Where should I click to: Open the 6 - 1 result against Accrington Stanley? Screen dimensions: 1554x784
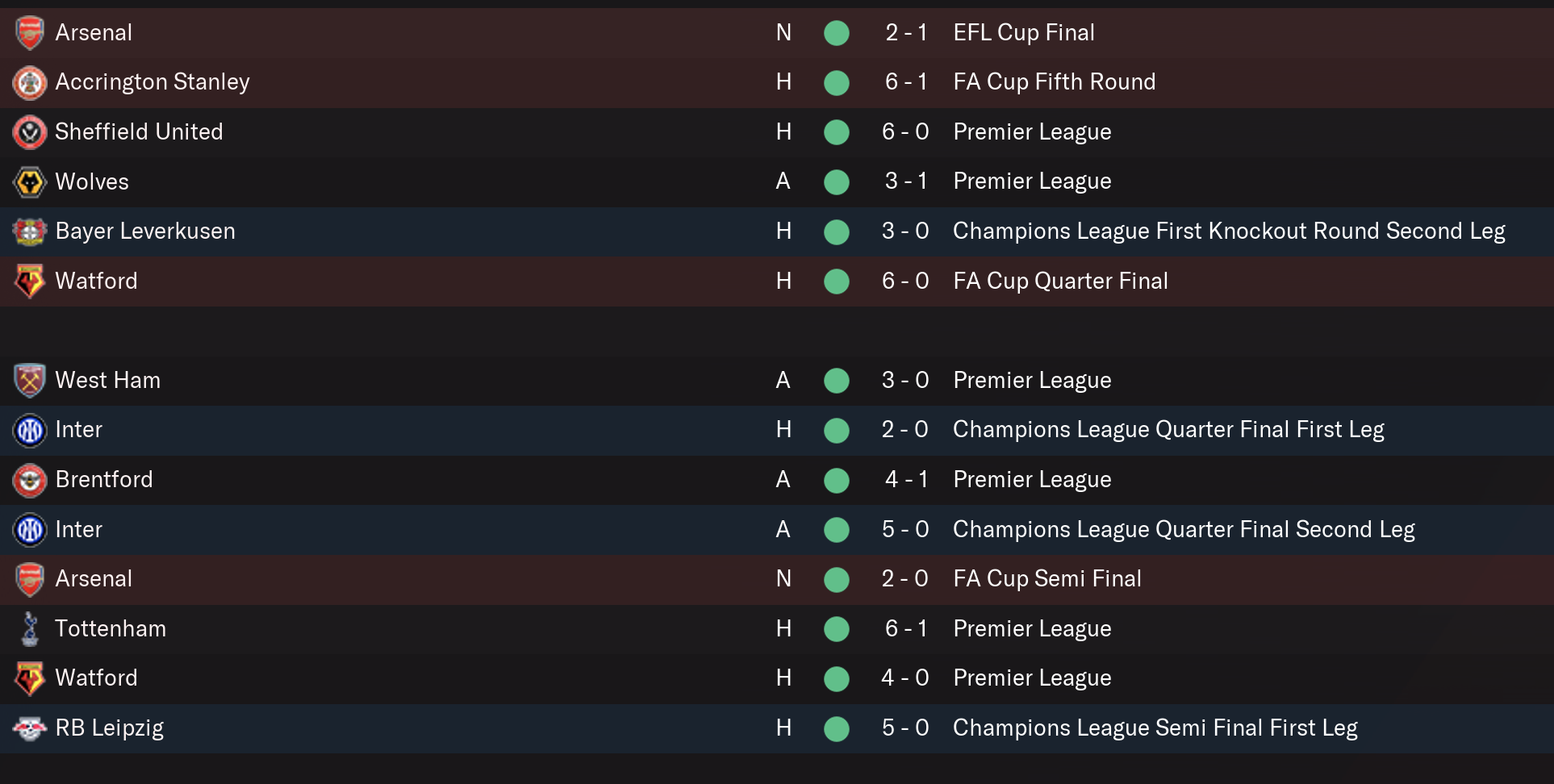pyautogui.click(x=905, y=81)
